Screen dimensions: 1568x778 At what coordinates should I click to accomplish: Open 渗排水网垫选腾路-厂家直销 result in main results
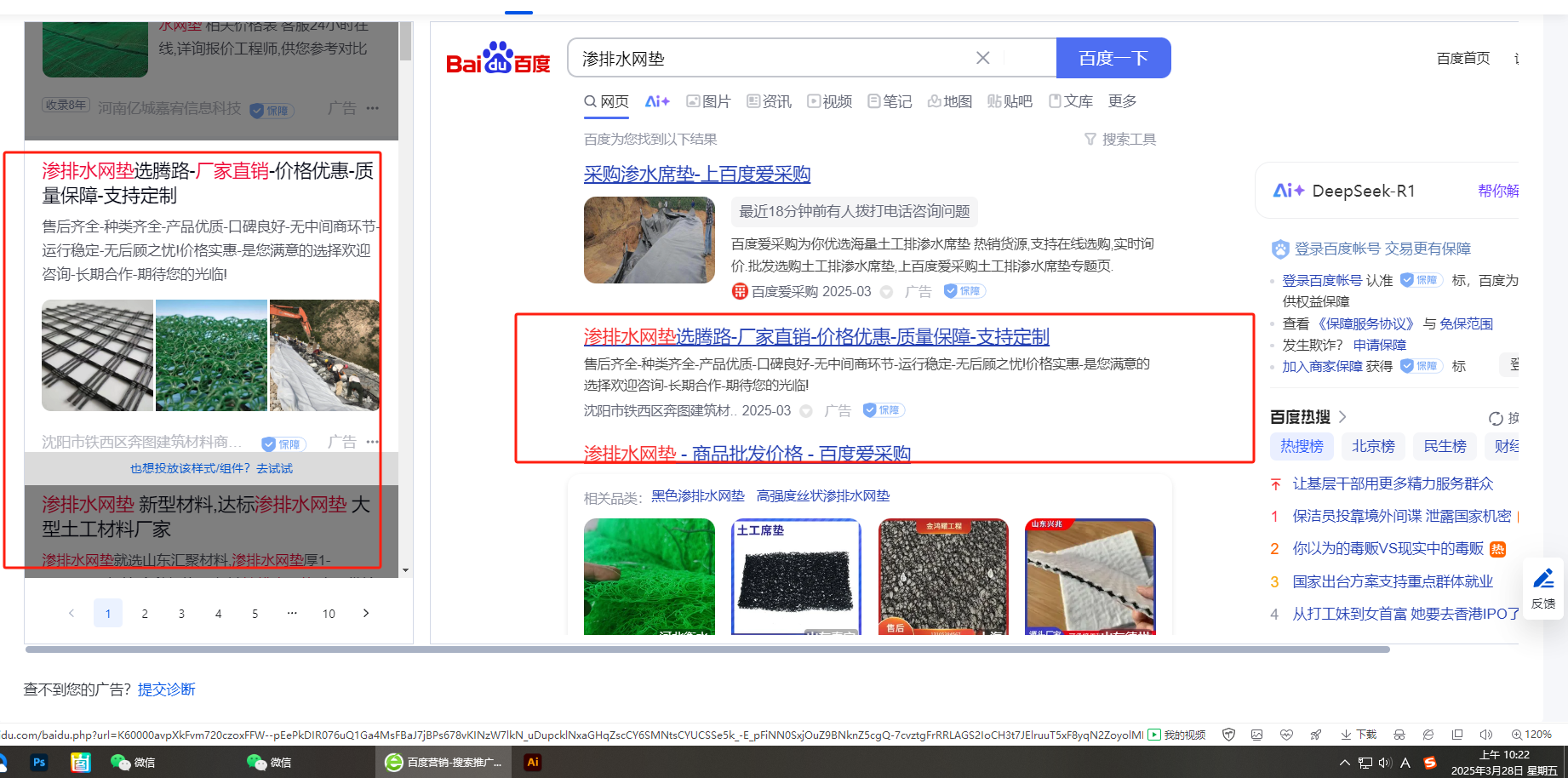(816, 337)
